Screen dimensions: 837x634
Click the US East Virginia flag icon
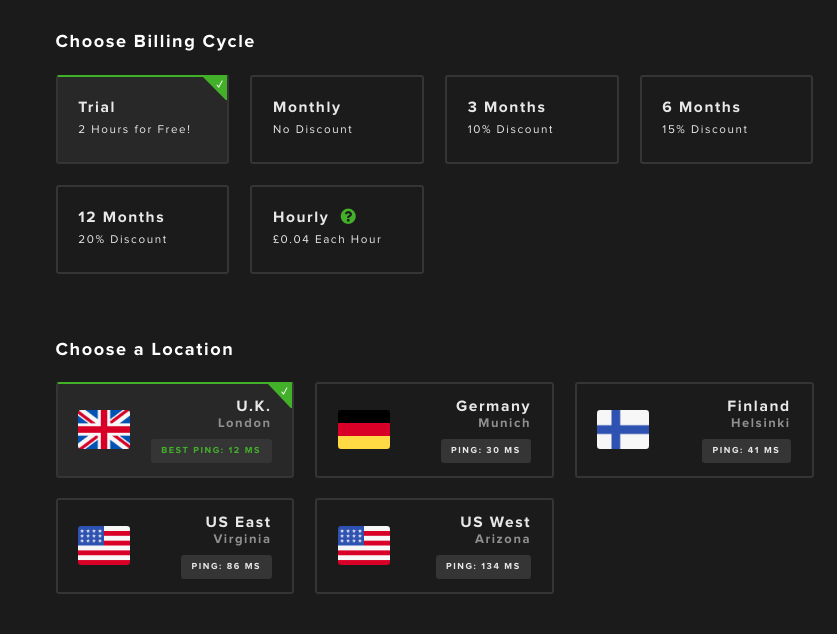[x=104, y=545]
